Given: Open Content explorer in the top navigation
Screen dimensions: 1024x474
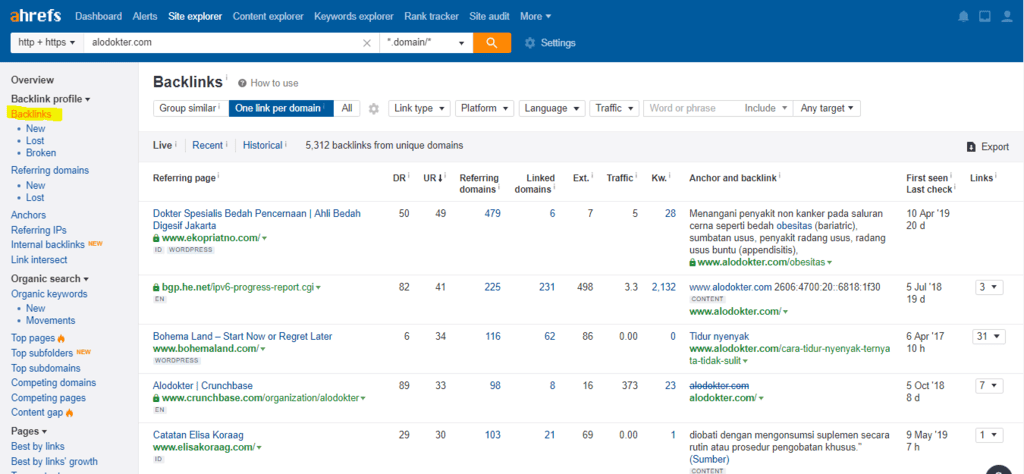Looking at the screenshot, I should click(268, 16).
